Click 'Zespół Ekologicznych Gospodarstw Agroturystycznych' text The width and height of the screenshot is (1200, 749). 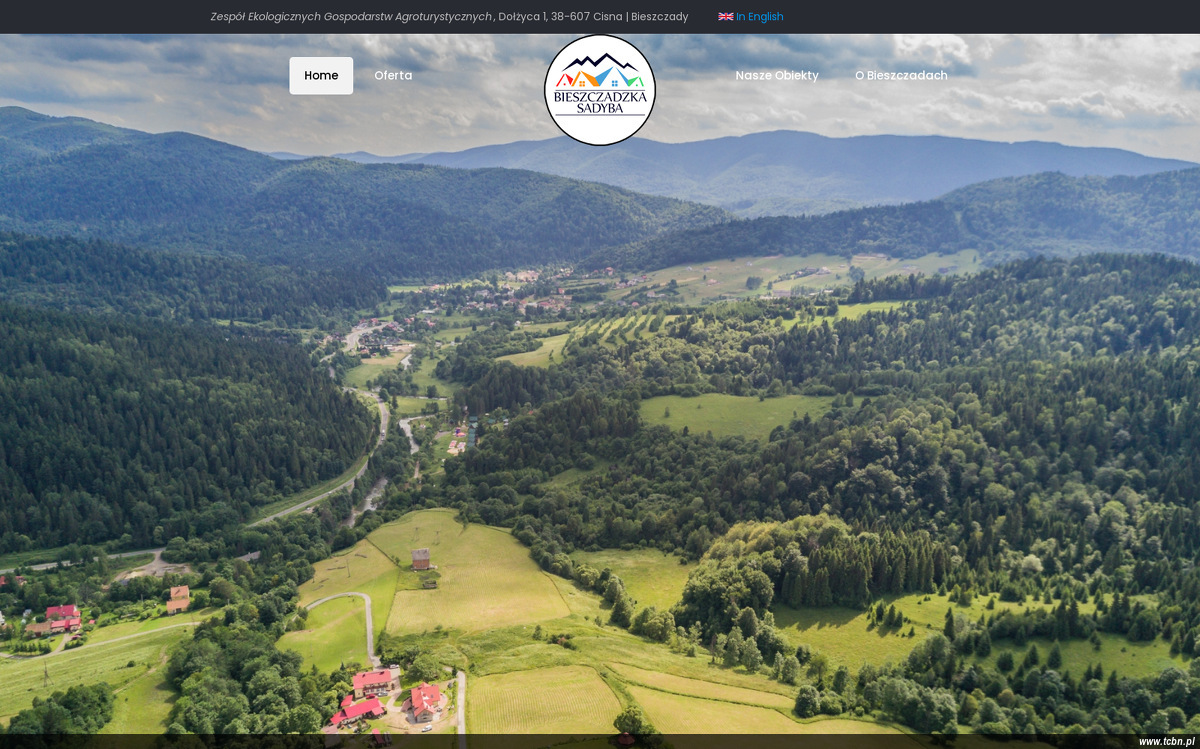351,17
